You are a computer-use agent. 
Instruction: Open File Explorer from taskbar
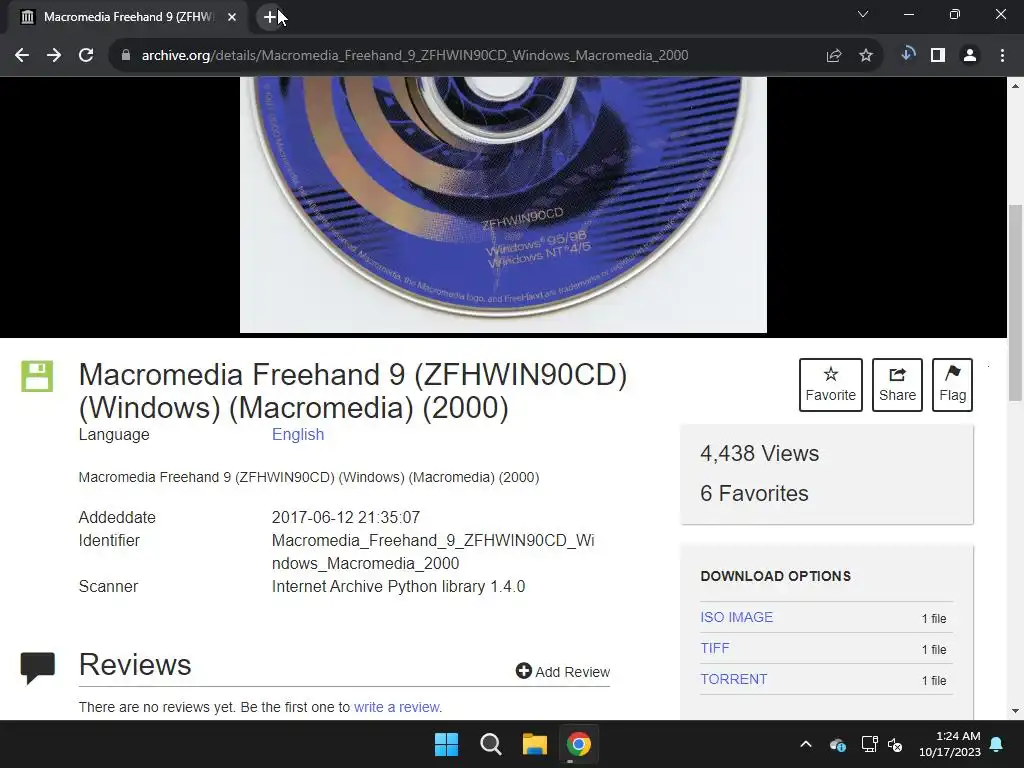534,744
